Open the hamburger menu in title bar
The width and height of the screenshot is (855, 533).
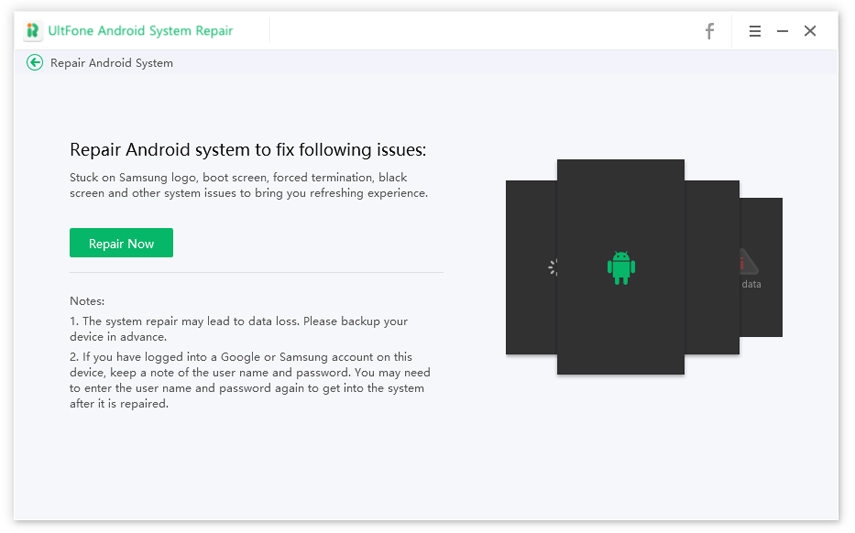(755, 31)
